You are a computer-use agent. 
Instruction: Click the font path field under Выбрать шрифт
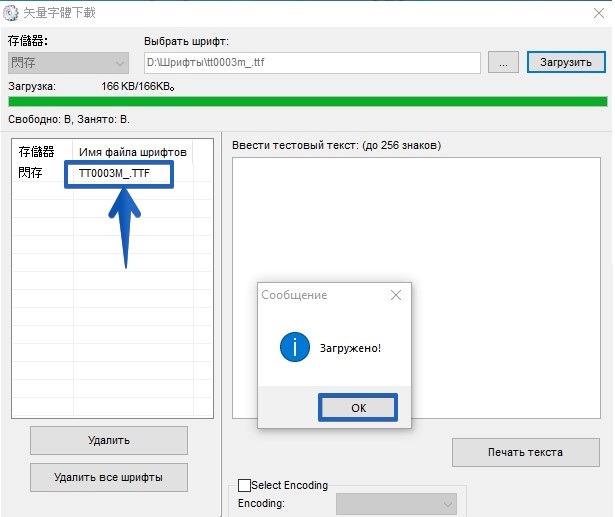coord(312,62)
